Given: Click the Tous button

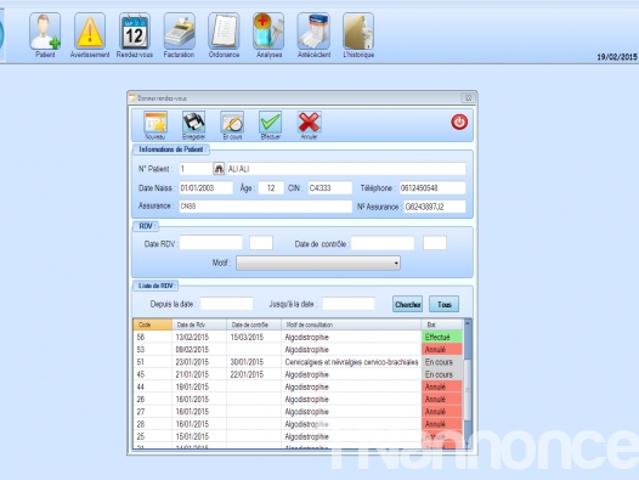Looking at the screenshot, I should 444,304.
